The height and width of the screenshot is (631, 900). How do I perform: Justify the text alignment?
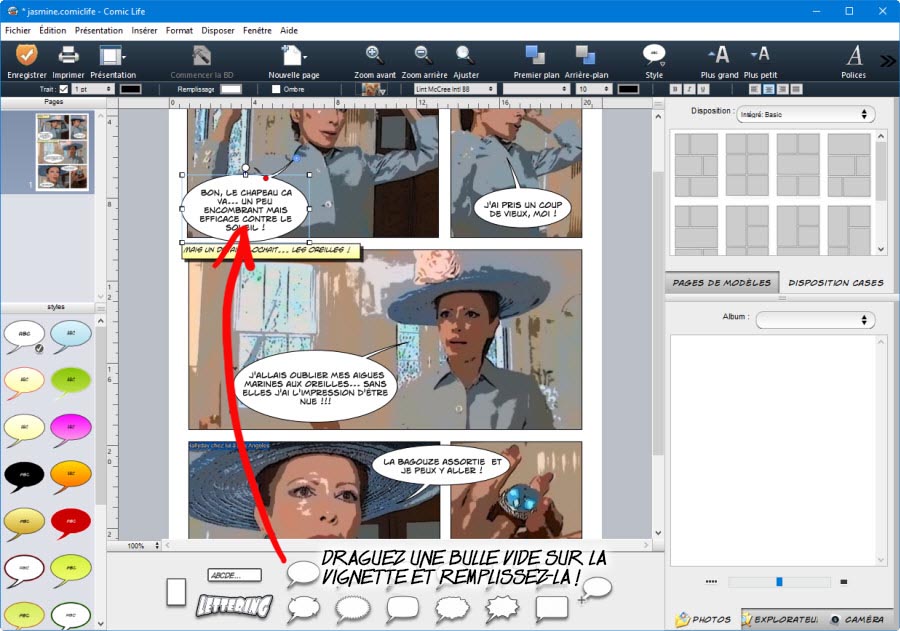coord(796,89)
